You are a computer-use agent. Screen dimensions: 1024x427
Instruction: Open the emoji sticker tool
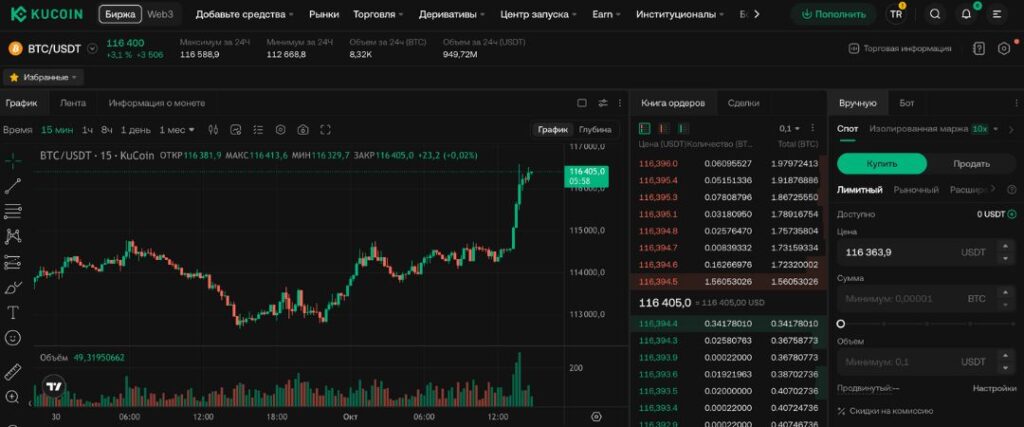click(x=13, y=338)
